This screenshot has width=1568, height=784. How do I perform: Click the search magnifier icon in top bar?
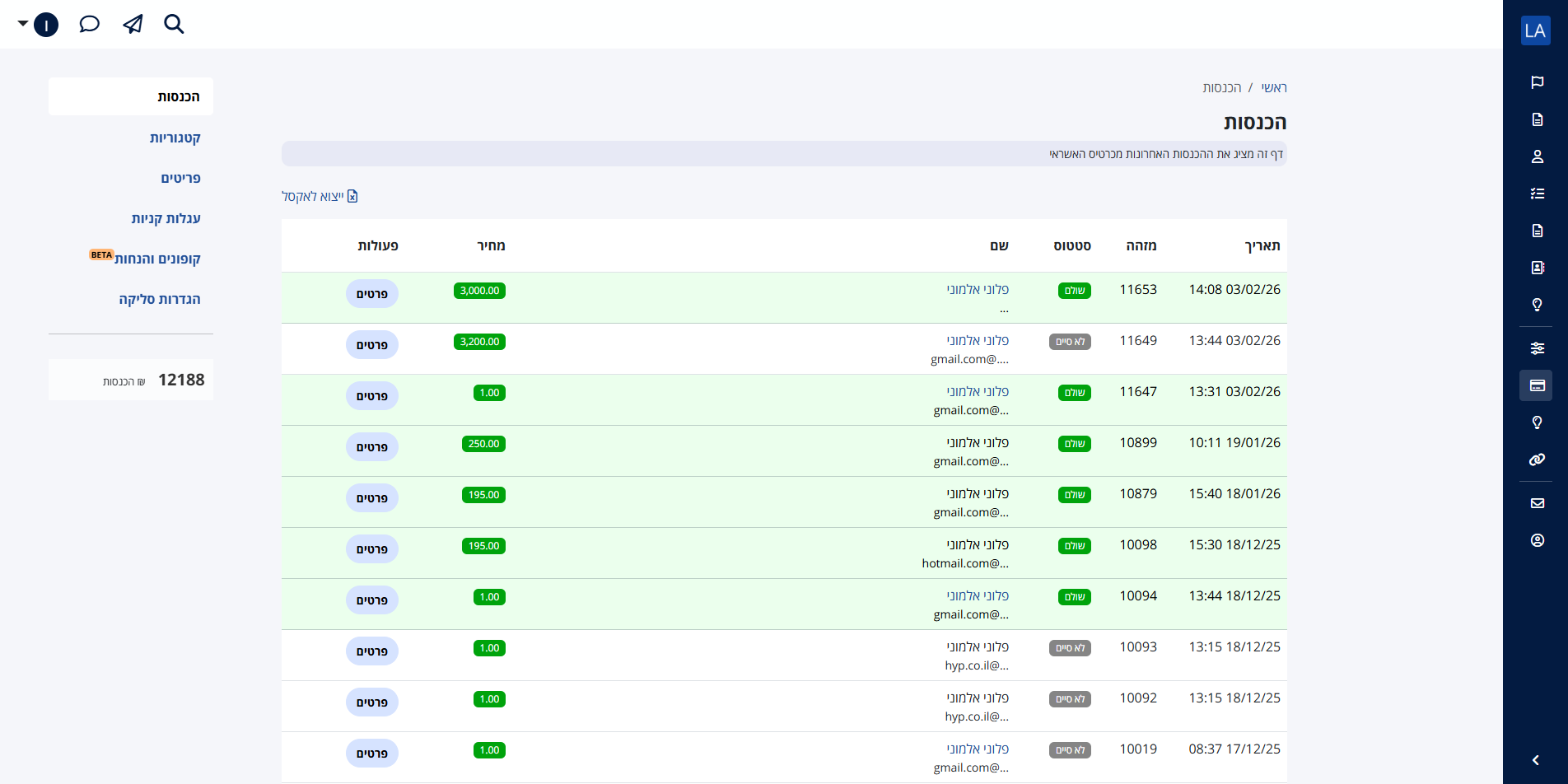point(174,25)
